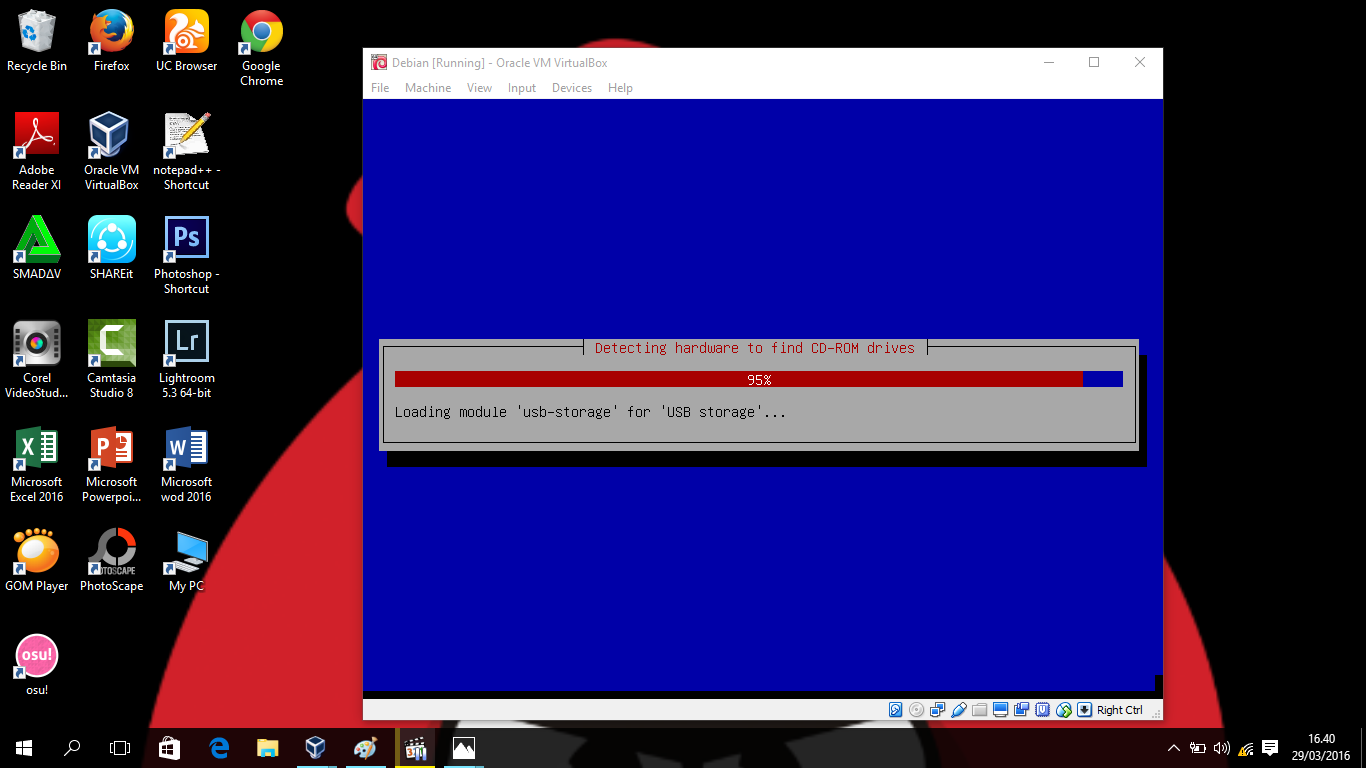
Task: Click the USB devices icon in VirtualBox status bar
Action: tap(959, 710)
